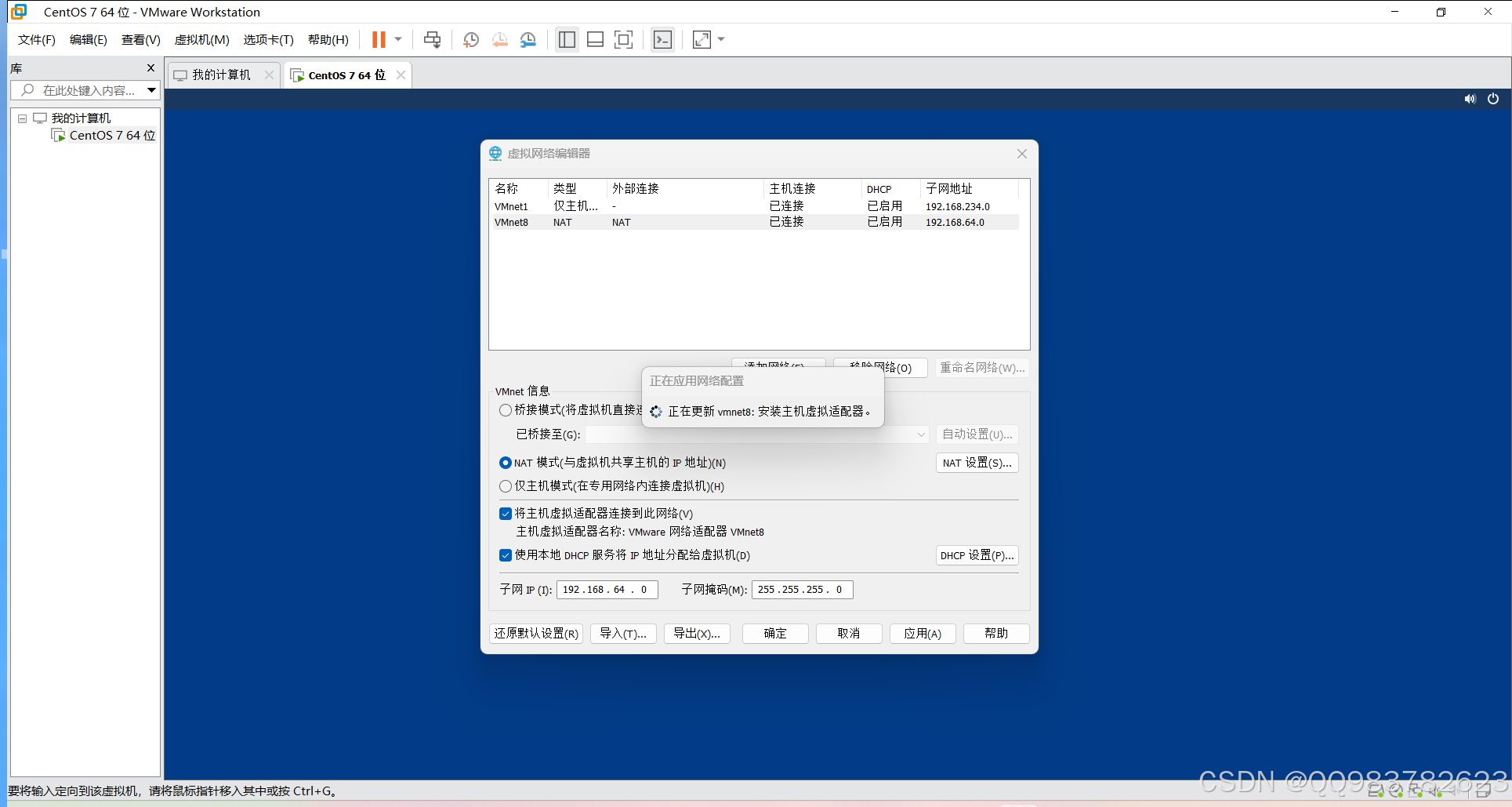Click the DHCP 设置(P)... button
This screenshot has width=1512, height=807.
tap(977, 555)
